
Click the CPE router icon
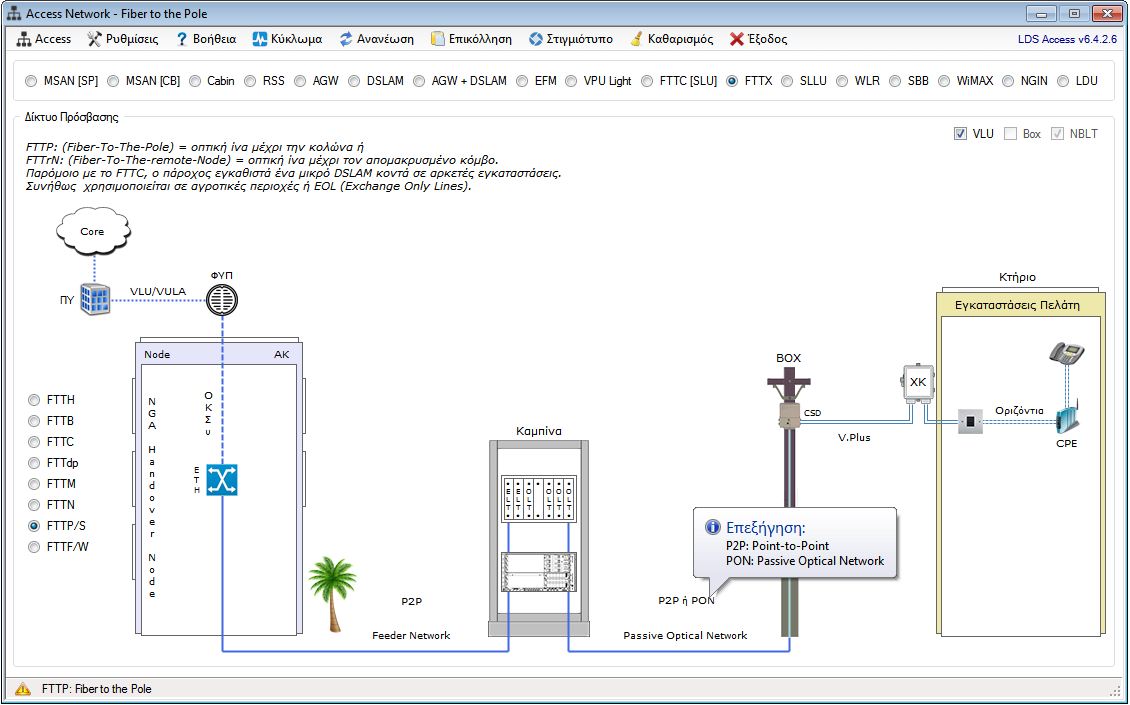pos(1067,417)
